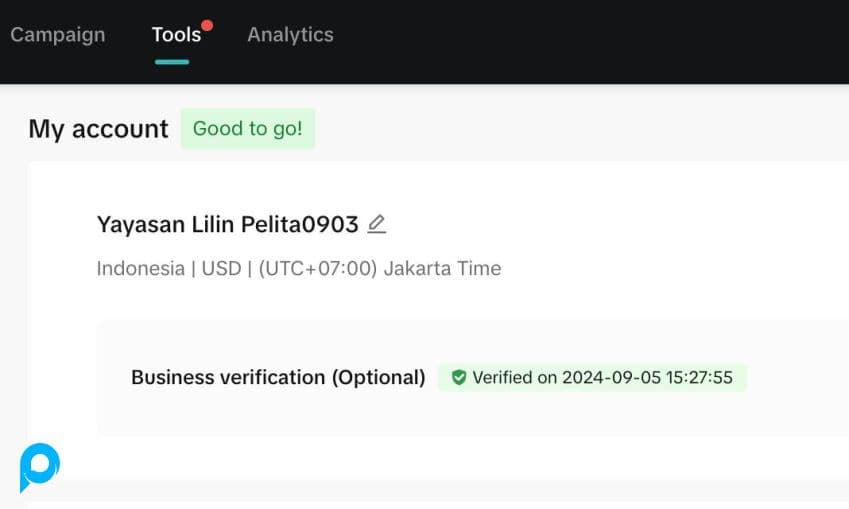Open the Campaign tab
The height and width of the screenshot is (509, 849).
(x=57, y=35)
